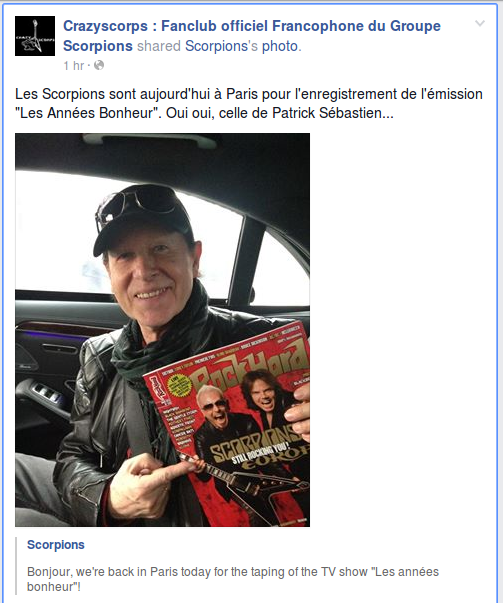Click the Scorpions name in the quoted post
The width and height of the screenshot is (503, 603).
(x=56, y=545)
